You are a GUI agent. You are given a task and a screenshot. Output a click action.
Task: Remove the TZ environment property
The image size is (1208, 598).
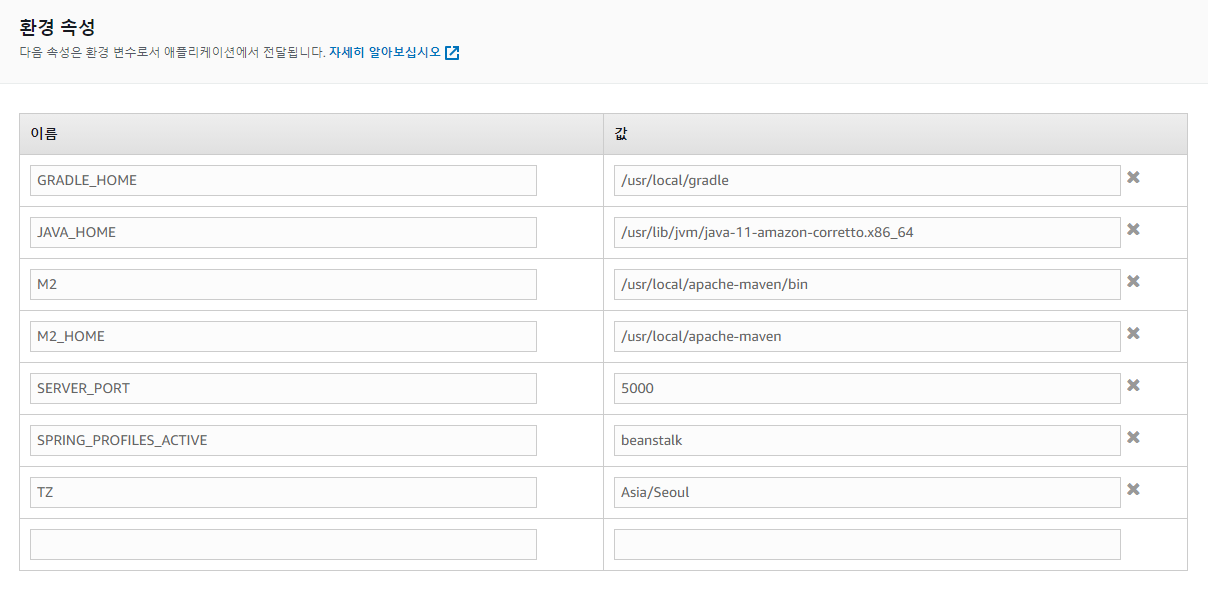(1133, 490)
